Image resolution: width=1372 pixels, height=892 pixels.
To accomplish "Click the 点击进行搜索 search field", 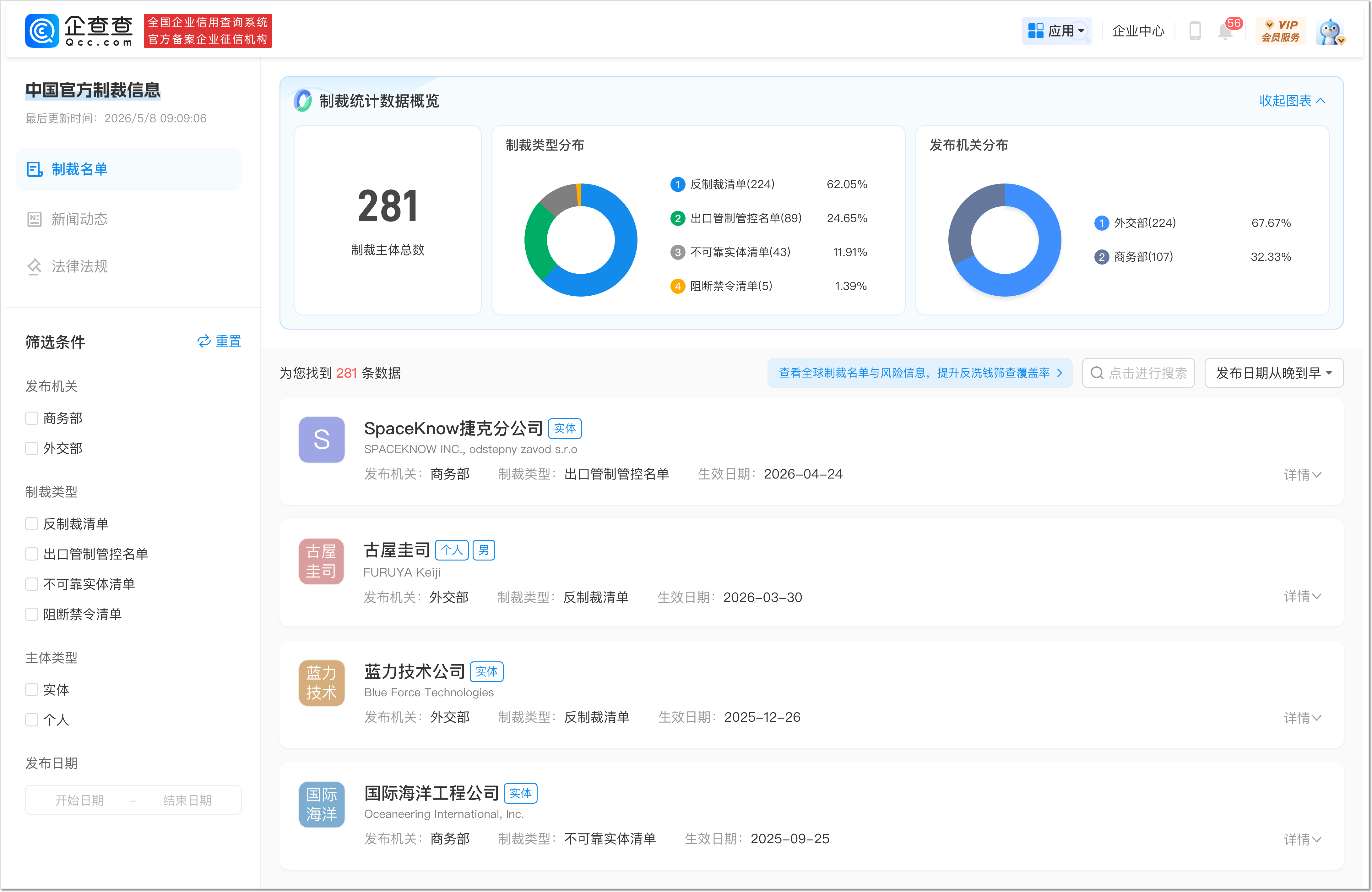I will [1139, 373].
